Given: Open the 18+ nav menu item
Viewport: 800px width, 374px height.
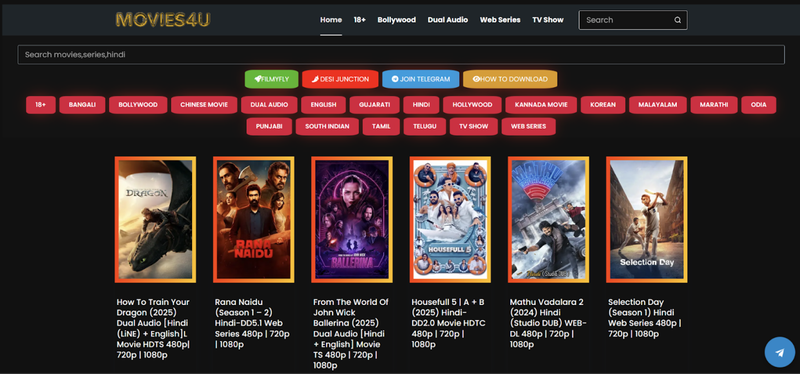Looking at the screenshot, I should 360,20.
